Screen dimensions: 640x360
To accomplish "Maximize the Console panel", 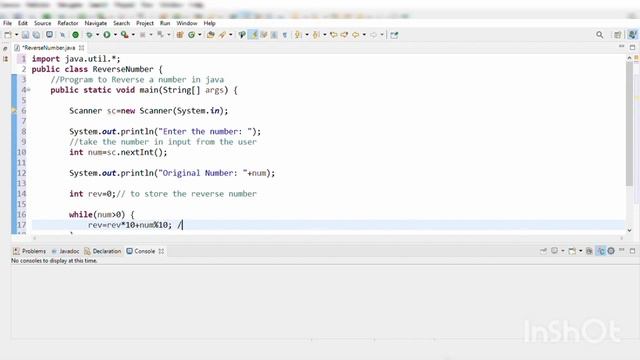I will click(632, 251).
